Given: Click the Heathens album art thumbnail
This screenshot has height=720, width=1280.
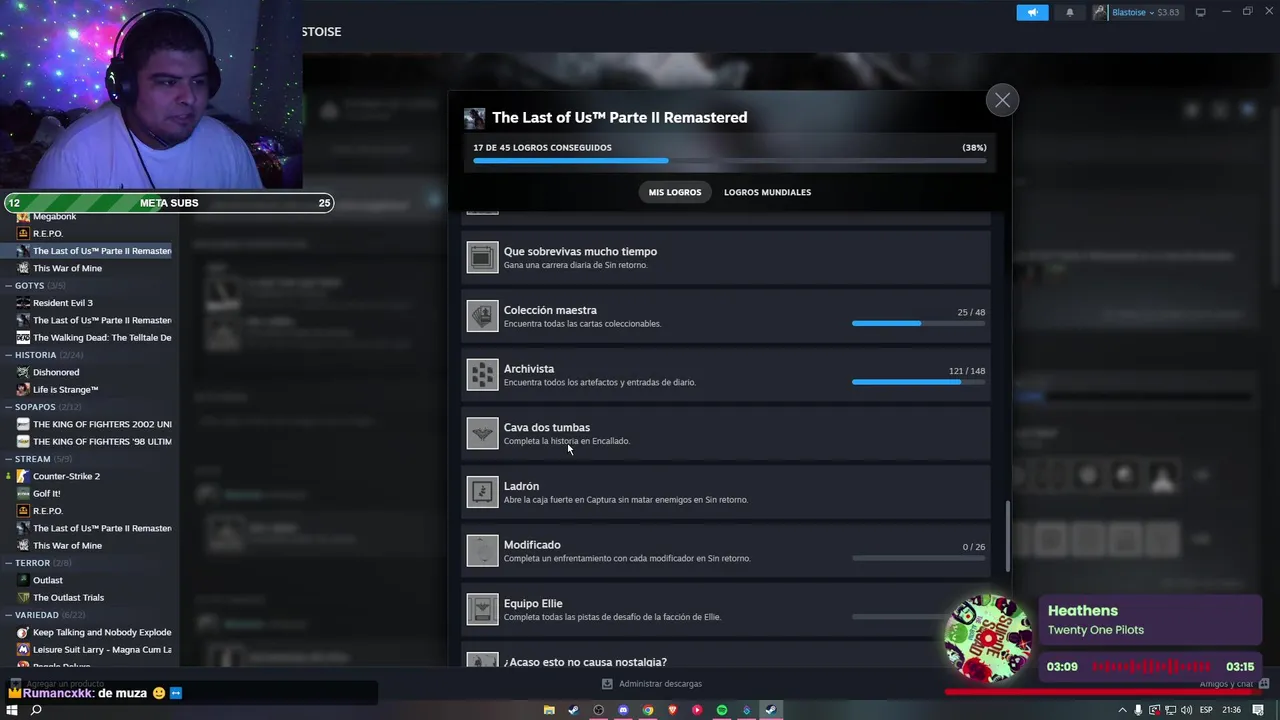Looking at the screenshot, I should (x=988, y=639).
